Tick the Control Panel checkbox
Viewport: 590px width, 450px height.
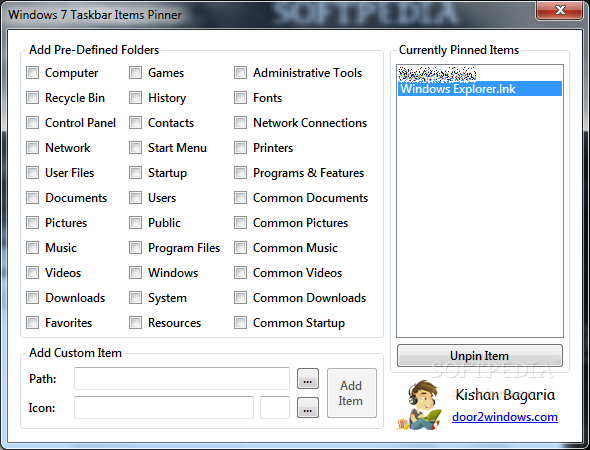(x=32, y=123)
